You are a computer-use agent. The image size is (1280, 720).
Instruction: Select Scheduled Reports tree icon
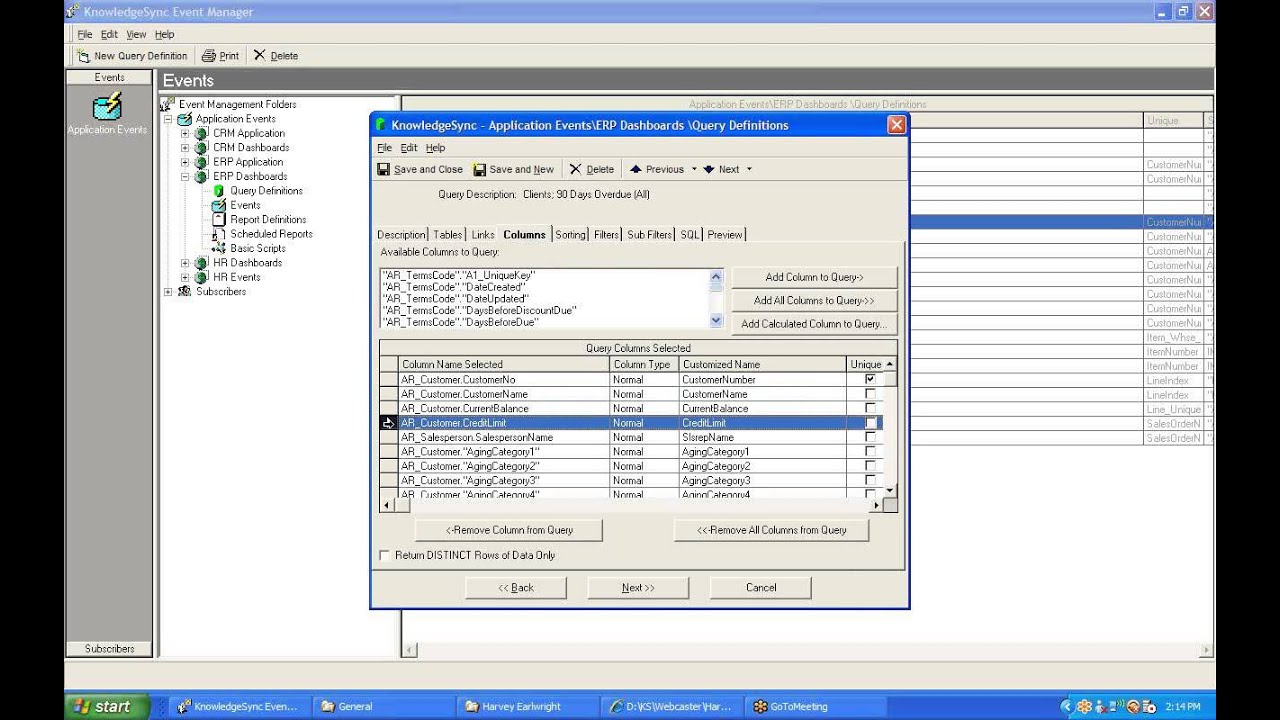(x=219, y=234)
